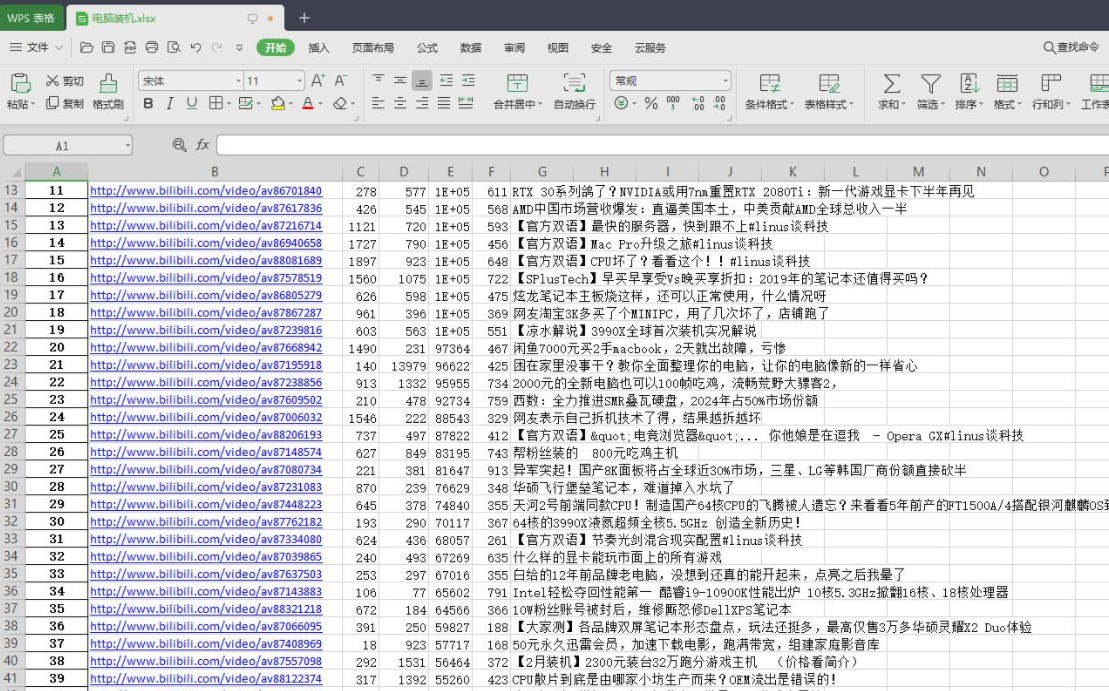Click the Increase indent icon
The height and width of the screenshot is (691, 1109).
468,81
